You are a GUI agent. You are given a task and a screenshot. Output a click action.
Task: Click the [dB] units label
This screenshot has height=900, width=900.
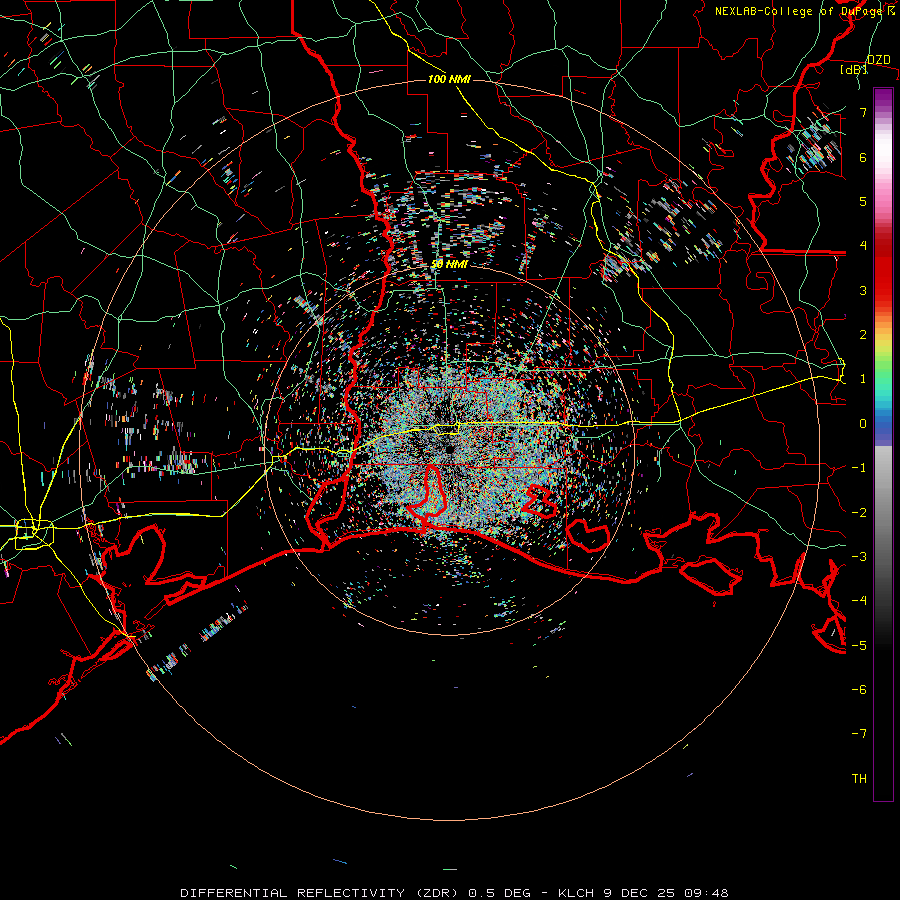coord(854,69)
